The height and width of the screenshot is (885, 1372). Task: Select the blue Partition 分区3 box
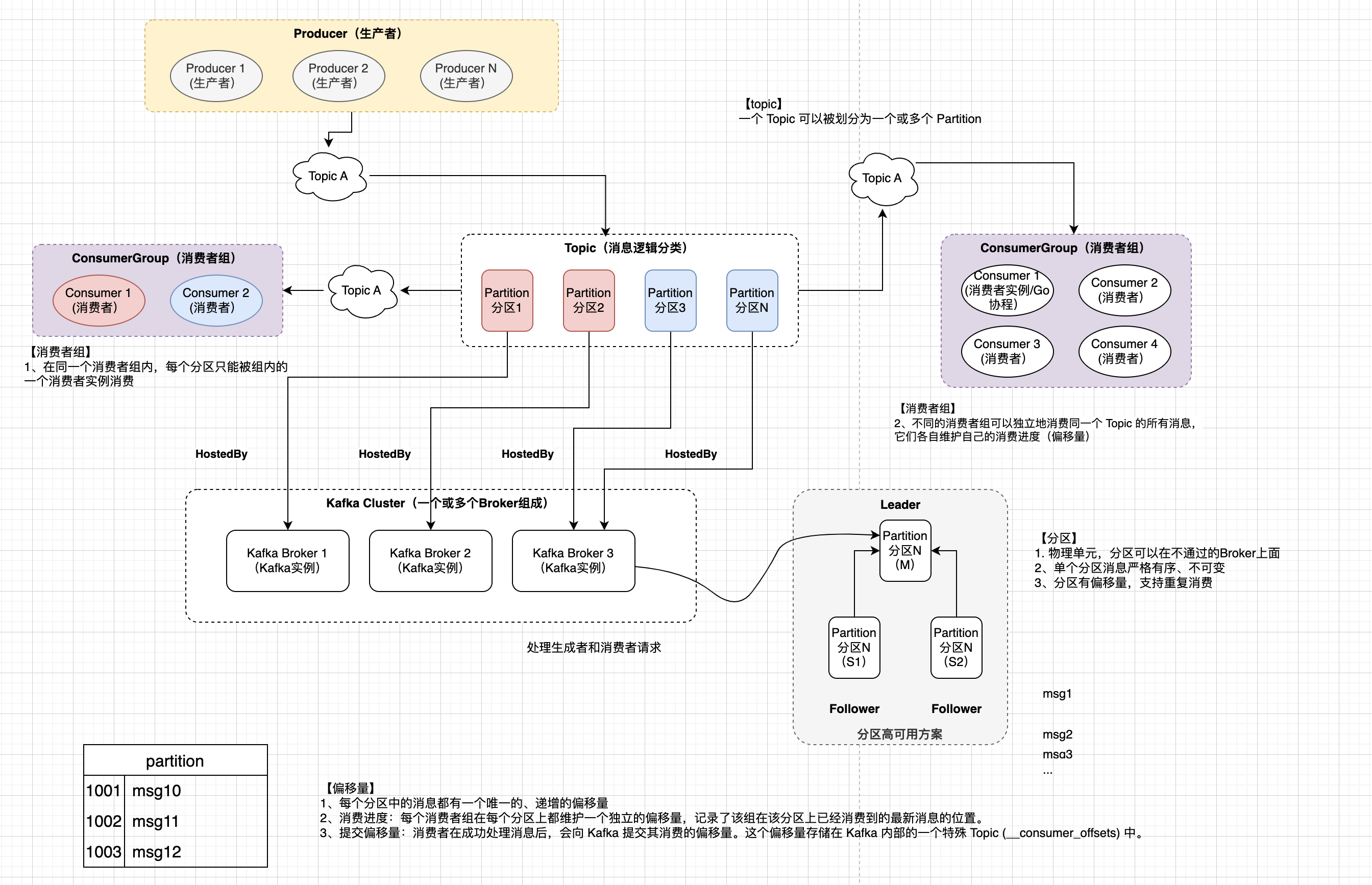tap(671, 301)
